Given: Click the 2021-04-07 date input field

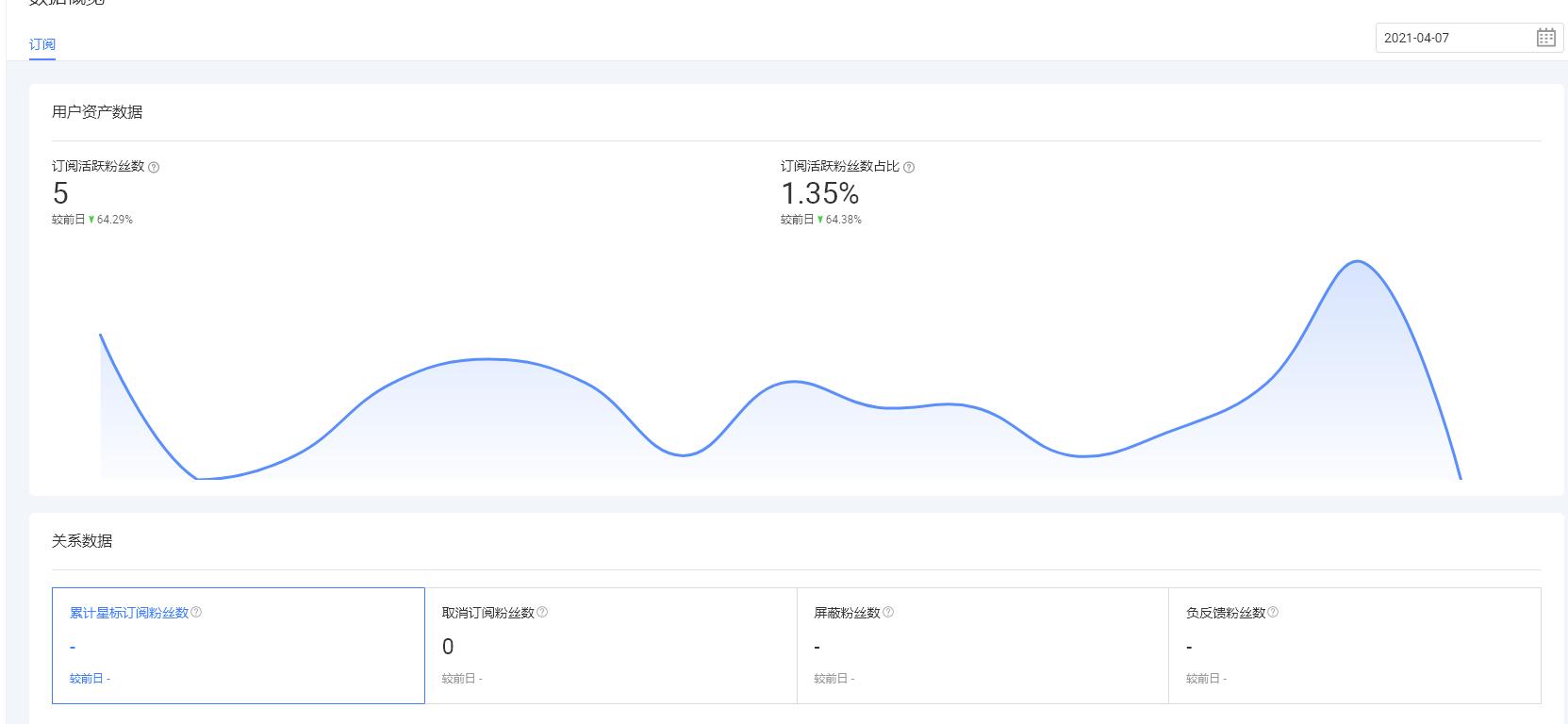Looking at the screenshot, I should (x=1452, y=38).
